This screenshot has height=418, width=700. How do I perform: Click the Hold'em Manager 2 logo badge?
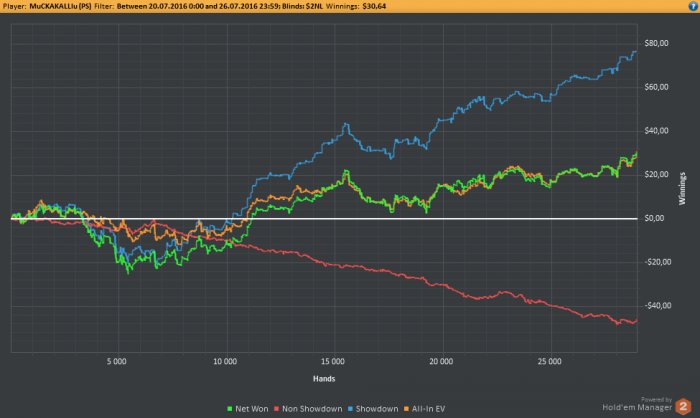(683, 406)
